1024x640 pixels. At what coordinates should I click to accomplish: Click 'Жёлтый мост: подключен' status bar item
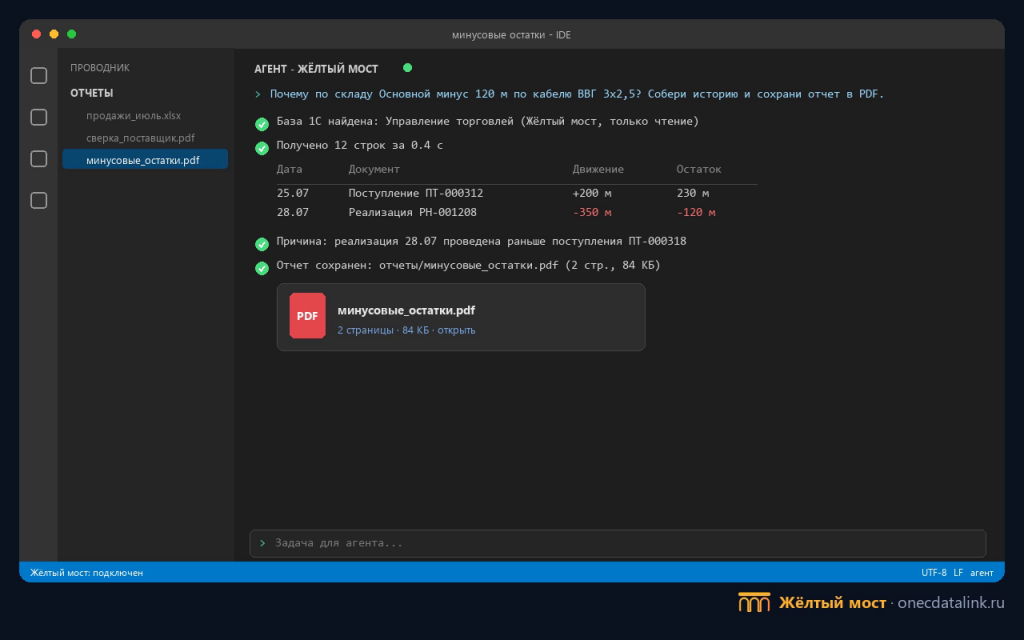coord(86,573)
